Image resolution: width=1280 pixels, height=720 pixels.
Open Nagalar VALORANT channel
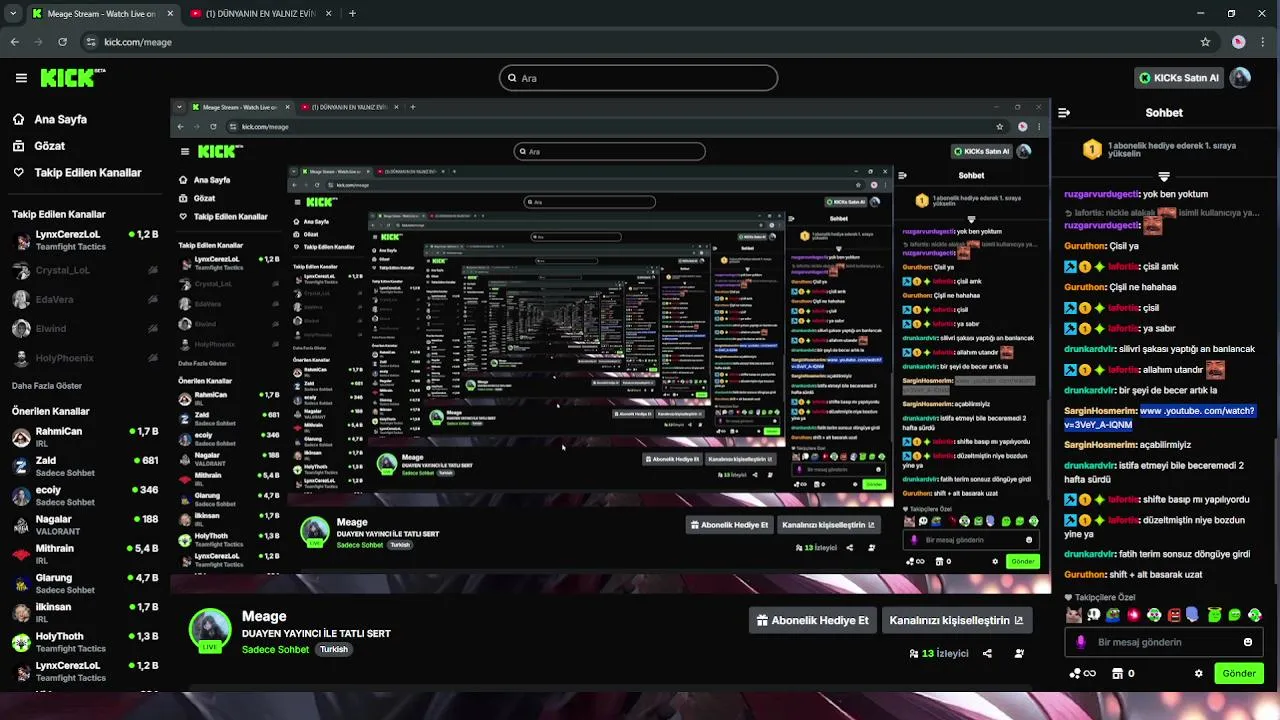[x=84, y=525]
